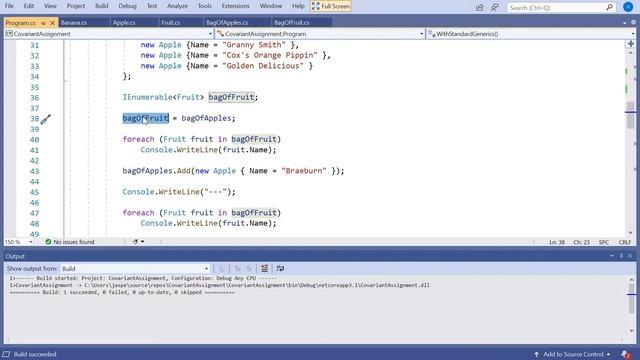Click bagOfApples in the line 38 assignment

point(206,118)
